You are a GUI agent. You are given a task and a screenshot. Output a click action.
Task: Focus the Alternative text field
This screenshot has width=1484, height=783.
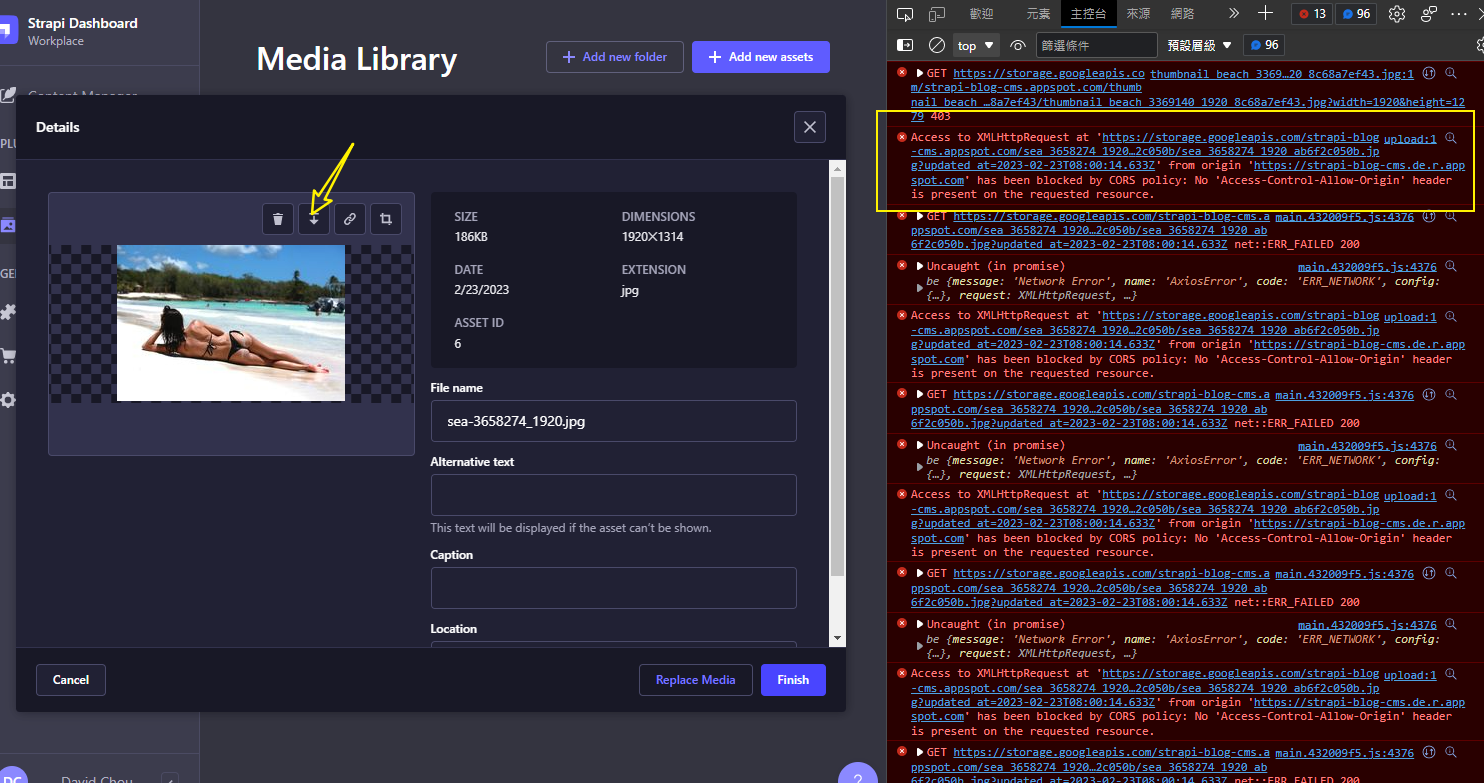point(614,495)
